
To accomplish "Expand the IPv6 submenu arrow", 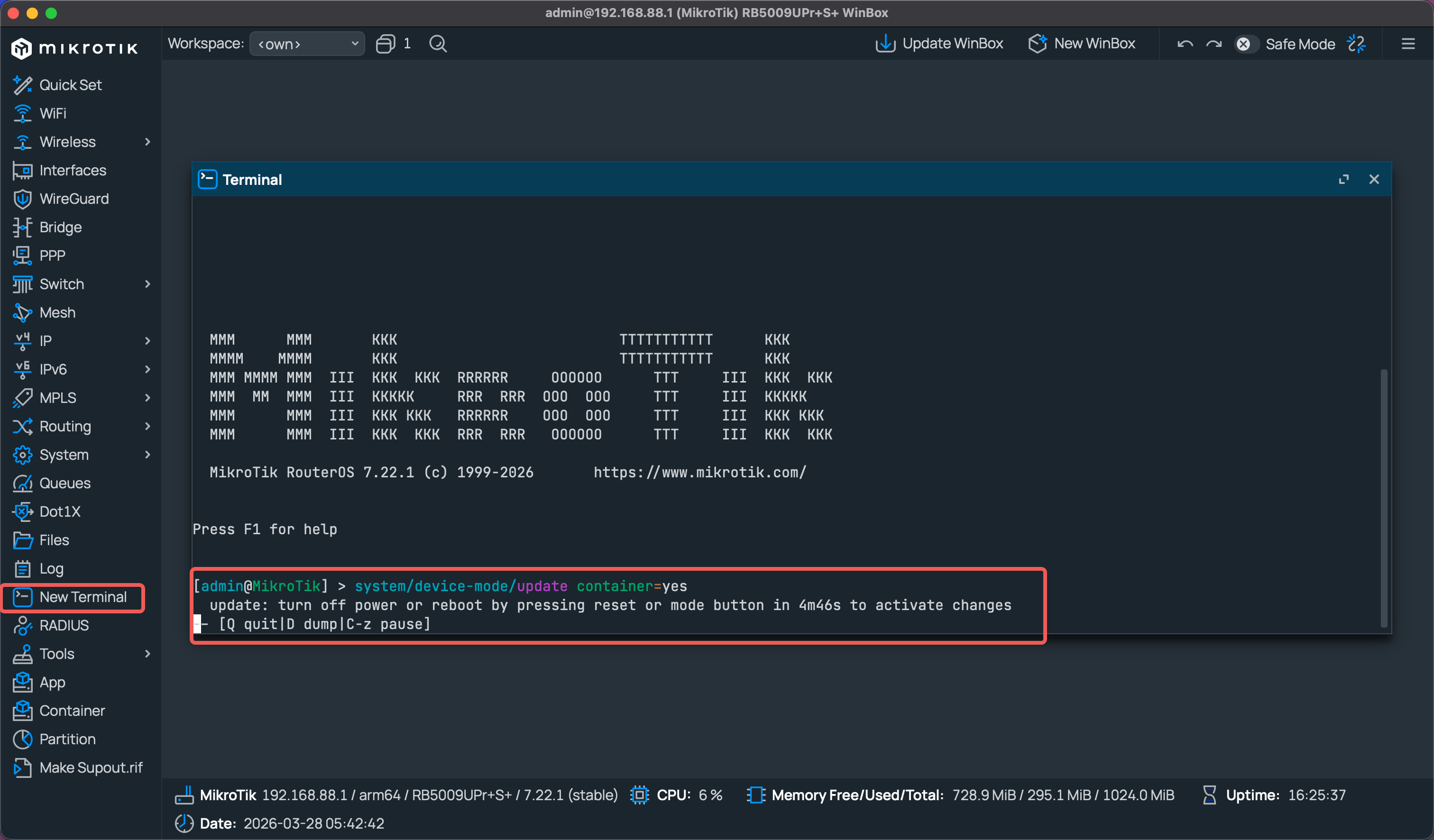I will (x=147, y=369).
